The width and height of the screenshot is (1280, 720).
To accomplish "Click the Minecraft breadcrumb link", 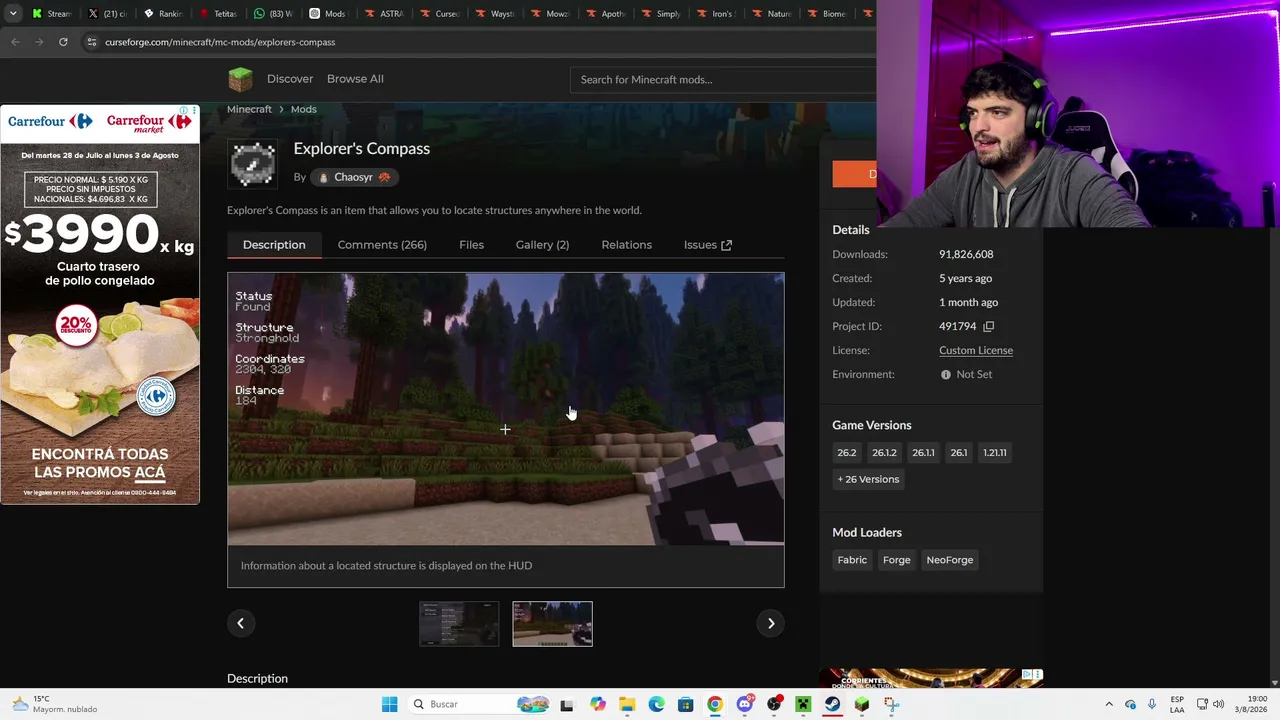I will click(249, 109).
